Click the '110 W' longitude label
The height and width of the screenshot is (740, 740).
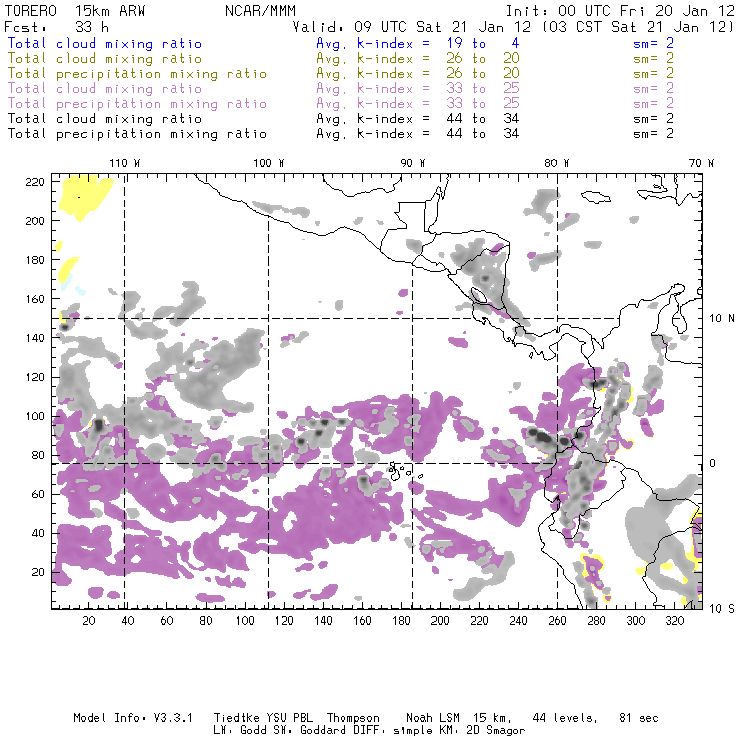click(x=125, y=163)
